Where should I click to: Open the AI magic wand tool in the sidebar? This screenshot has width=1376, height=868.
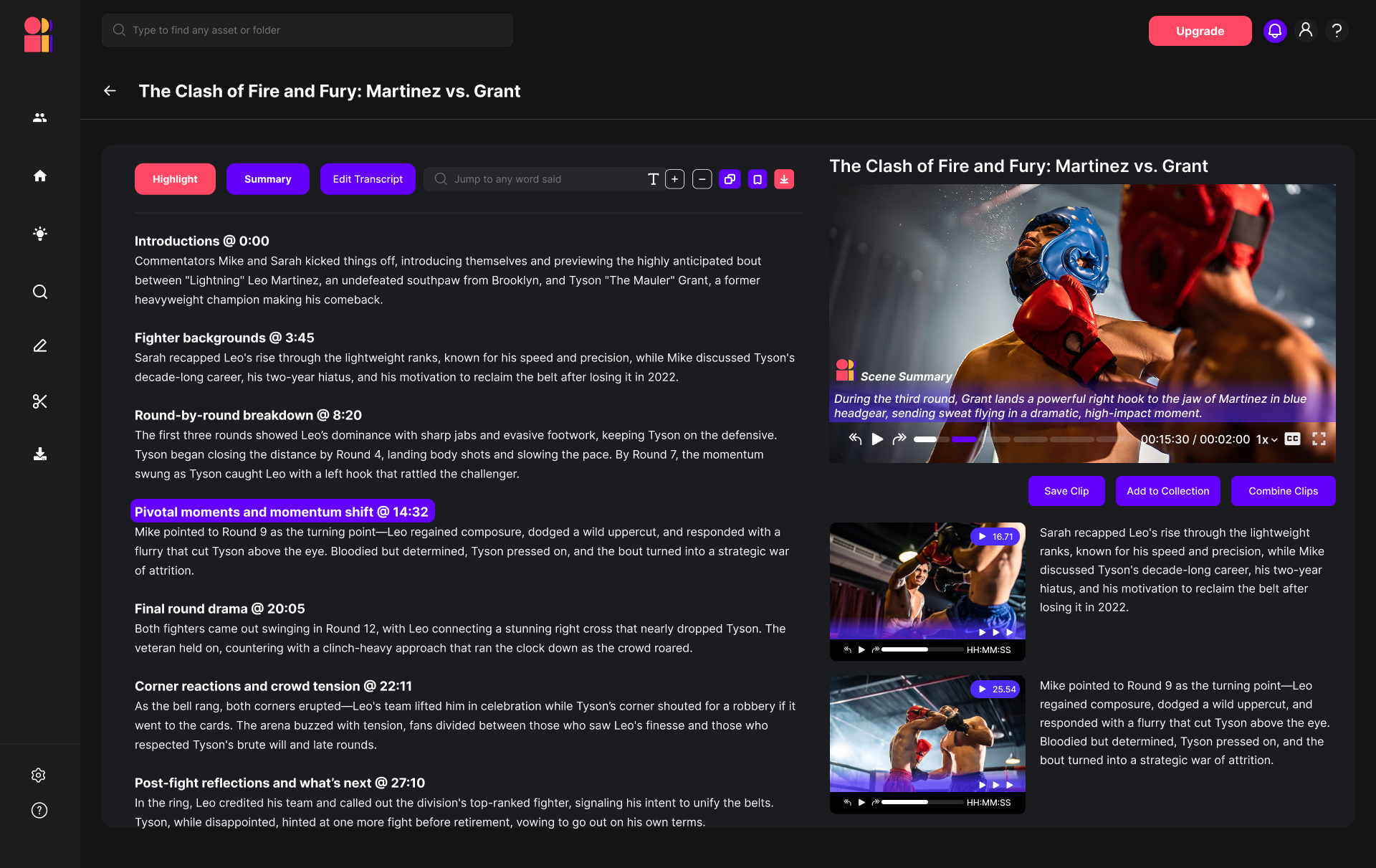click(x=39, y=233)
